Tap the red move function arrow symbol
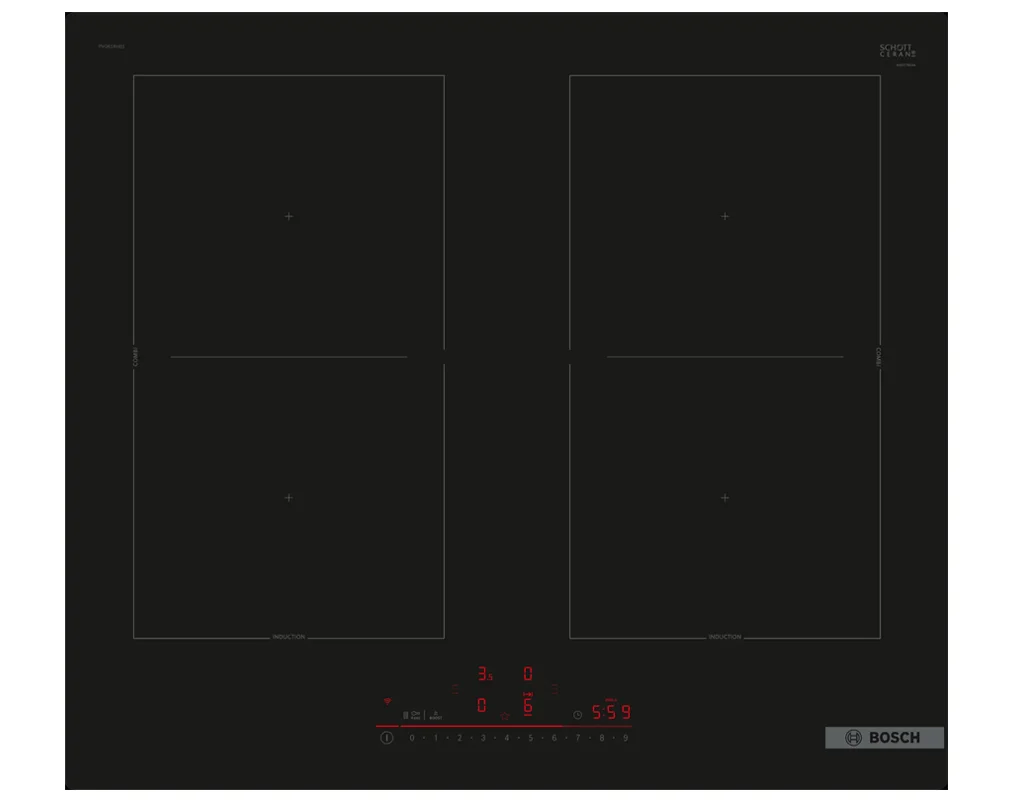Image resolution: width=1020 pixels, height=800 pixels. coord(528,694)
